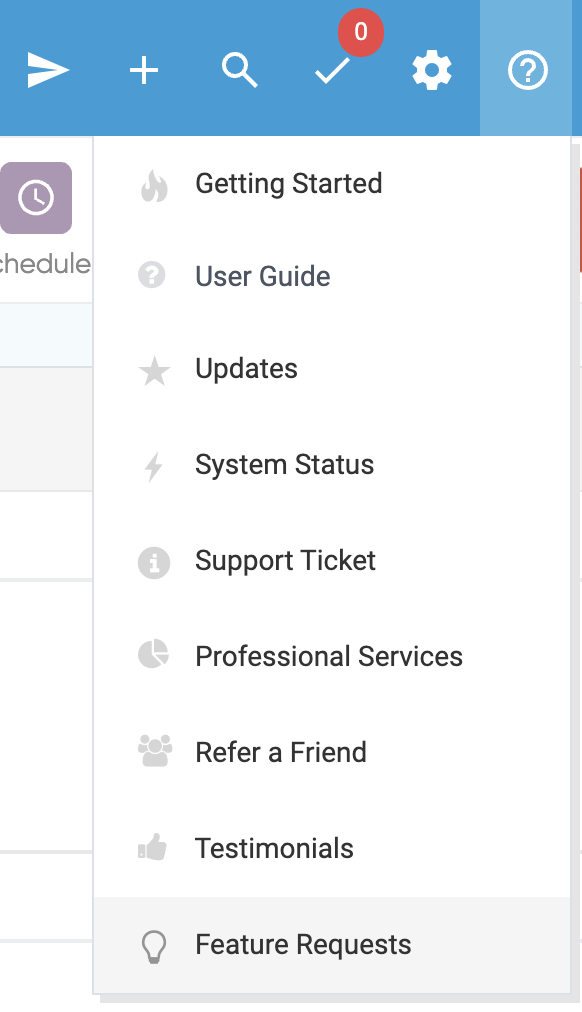582x1012 pixels.
Task: Click the purple Schedule clock icon
Action: [36, 197]
